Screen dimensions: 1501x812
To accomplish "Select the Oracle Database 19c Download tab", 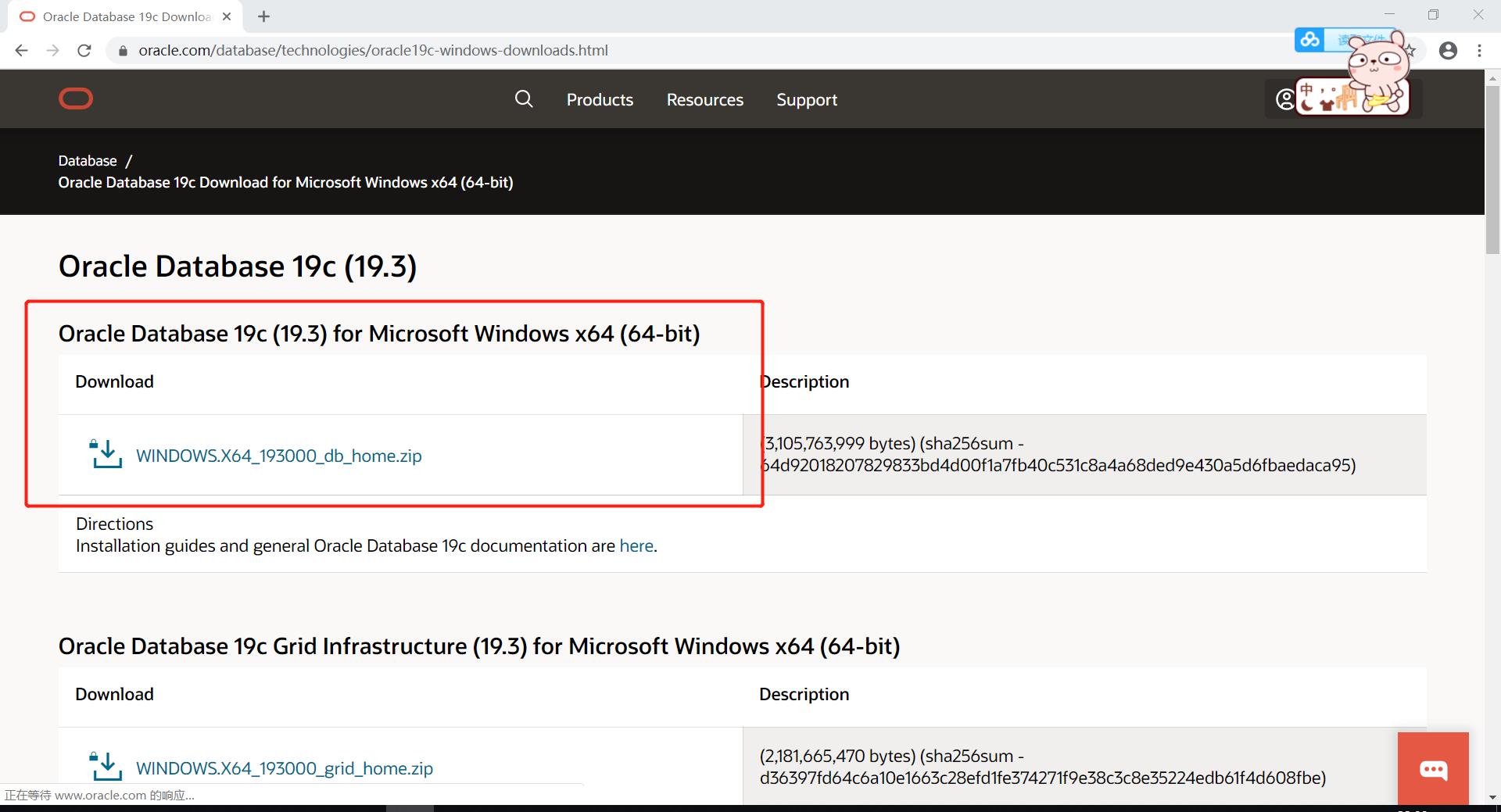I will tap(117, 16).
